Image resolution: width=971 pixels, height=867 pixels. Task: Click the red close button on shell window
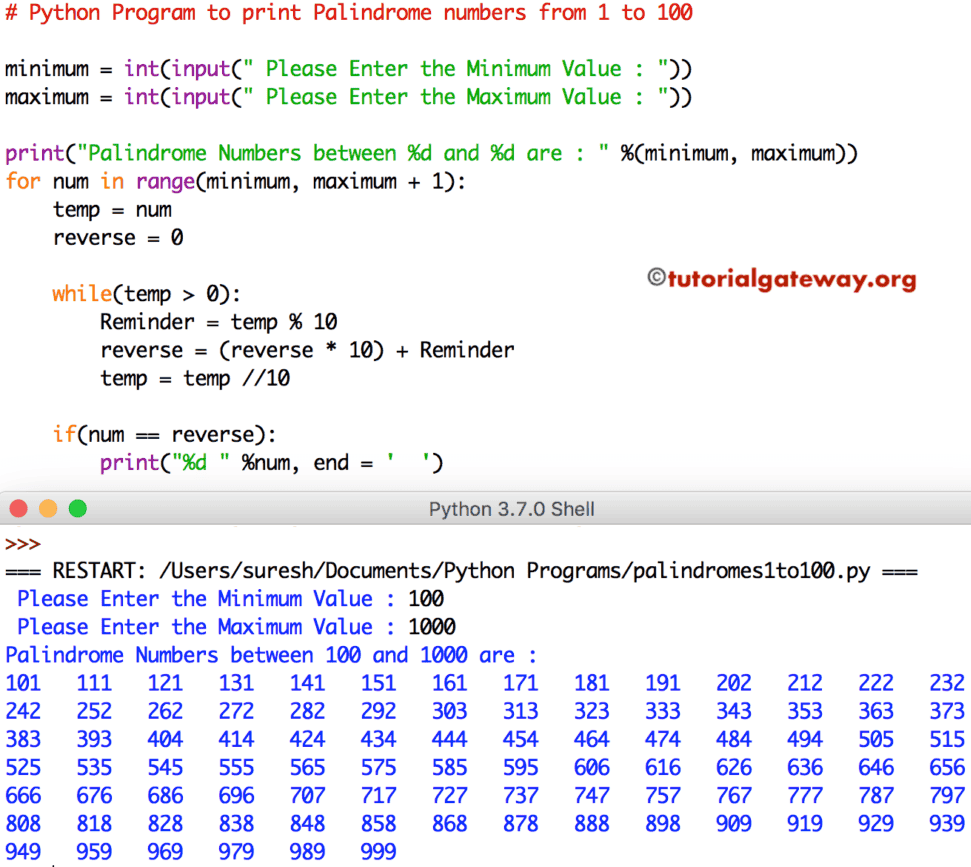(18, 508)
